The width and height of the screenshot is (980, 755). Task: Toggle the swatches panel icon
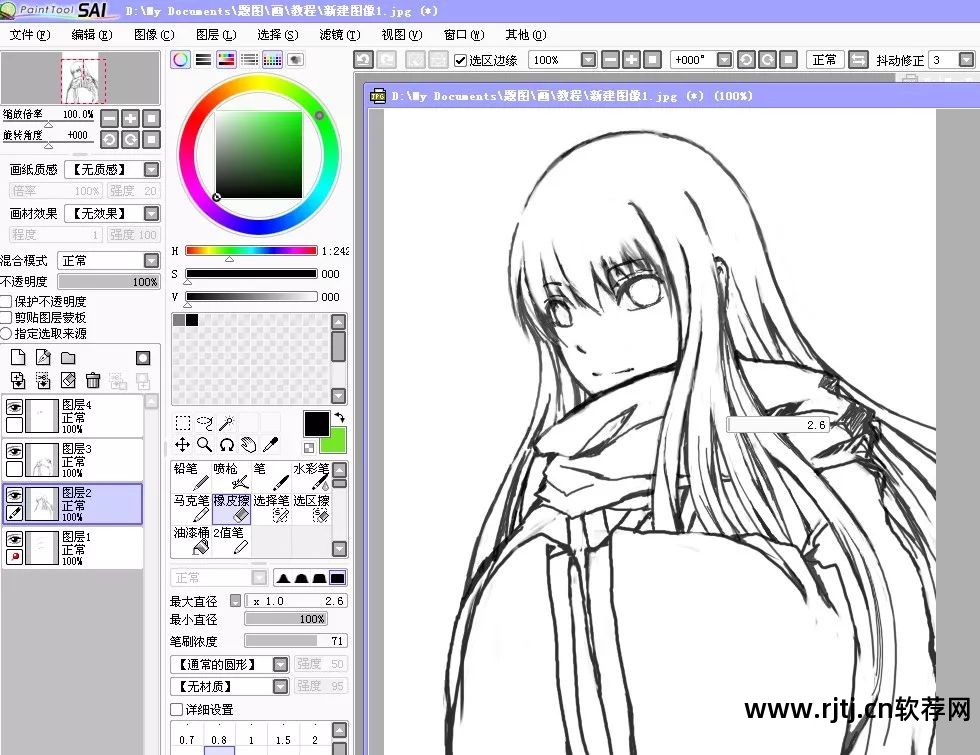point(272,59)
